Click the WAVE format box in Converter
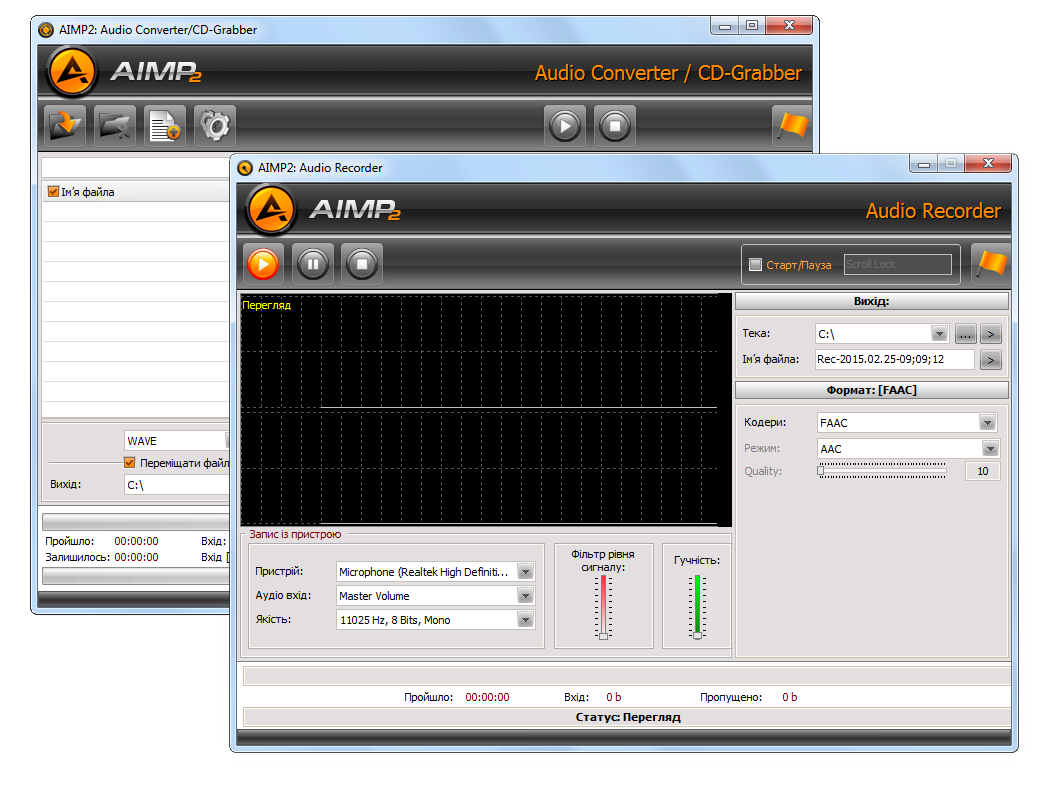Image resolution: width=1049 pixels, height=785 pixels. 177,440
